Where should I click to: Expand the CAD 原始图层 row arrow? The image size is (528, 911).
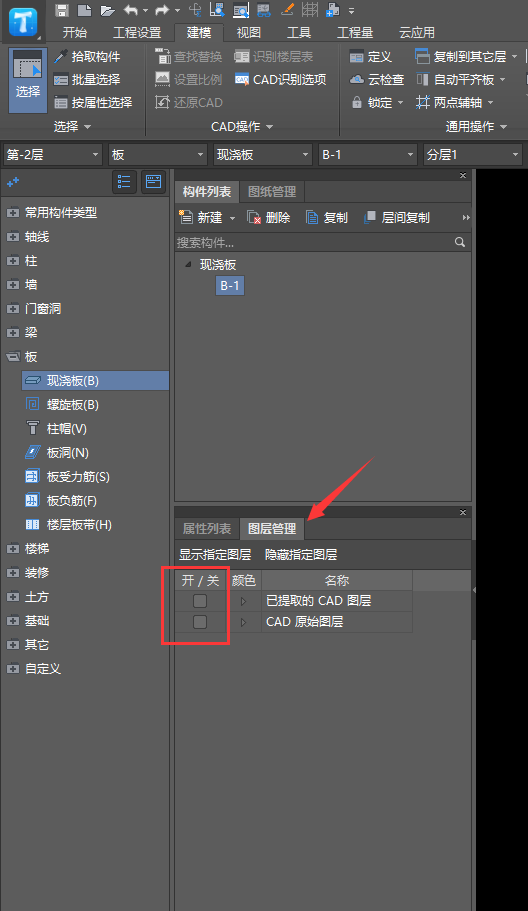pos(243,622)
